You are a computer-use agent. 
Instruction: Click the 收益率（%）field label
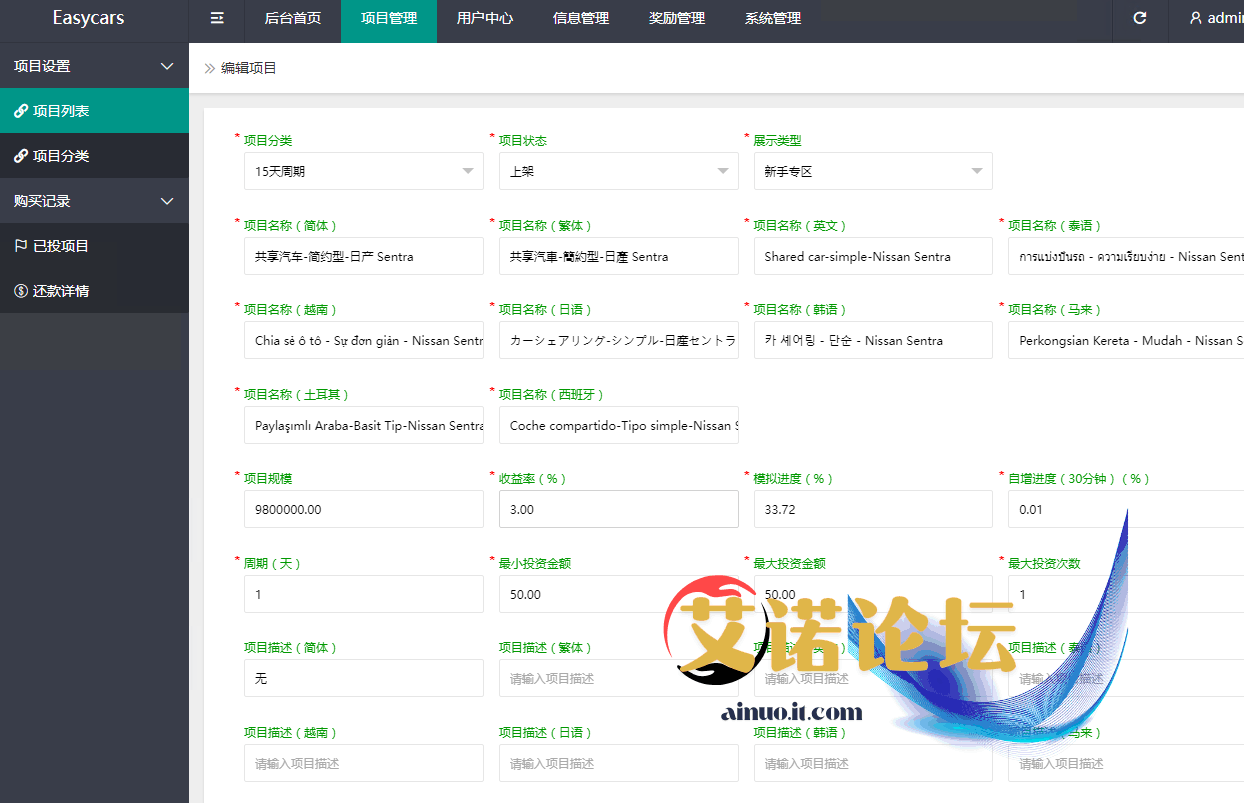click(533, 479)
